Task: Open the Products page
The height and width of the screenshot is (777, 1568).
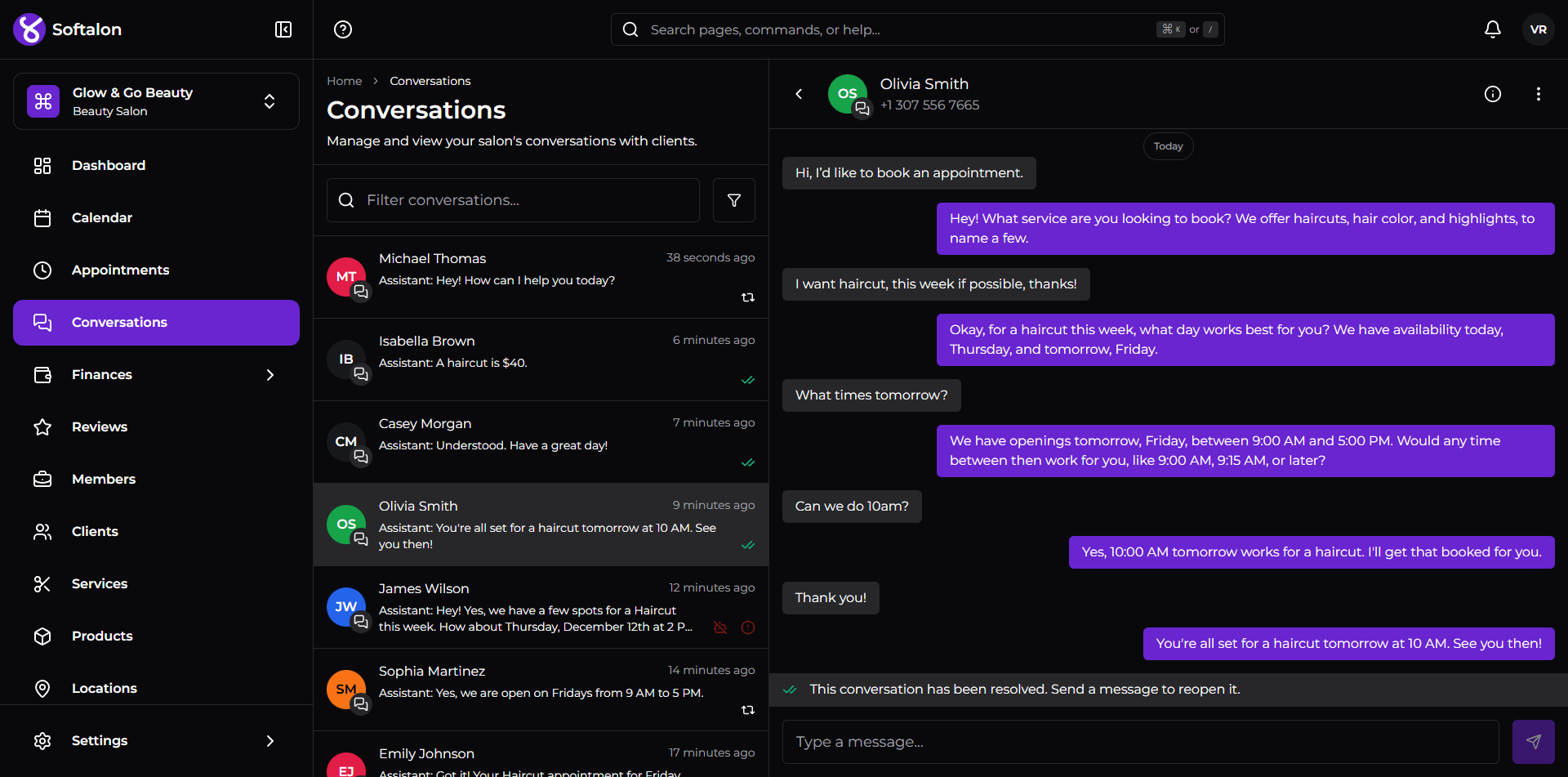Action: coord(156,636)
